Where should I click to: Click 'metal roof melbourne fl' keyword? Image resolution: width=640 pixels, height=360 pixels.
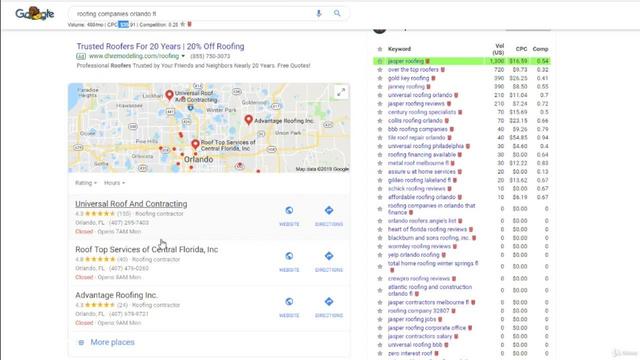click(x=418, y=163)
